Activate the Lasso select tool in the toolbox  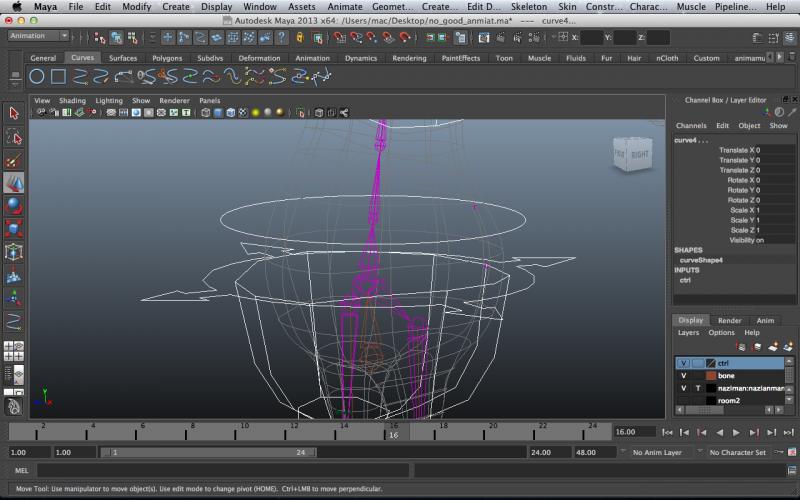click(14, 137)
